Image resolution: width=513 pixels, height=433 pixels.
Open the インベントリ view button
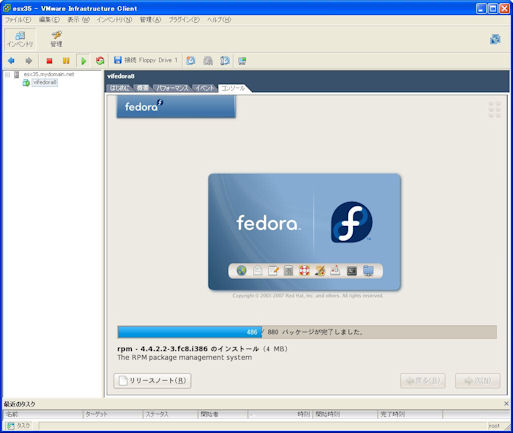pyautogui.click(x=20, y=39)
